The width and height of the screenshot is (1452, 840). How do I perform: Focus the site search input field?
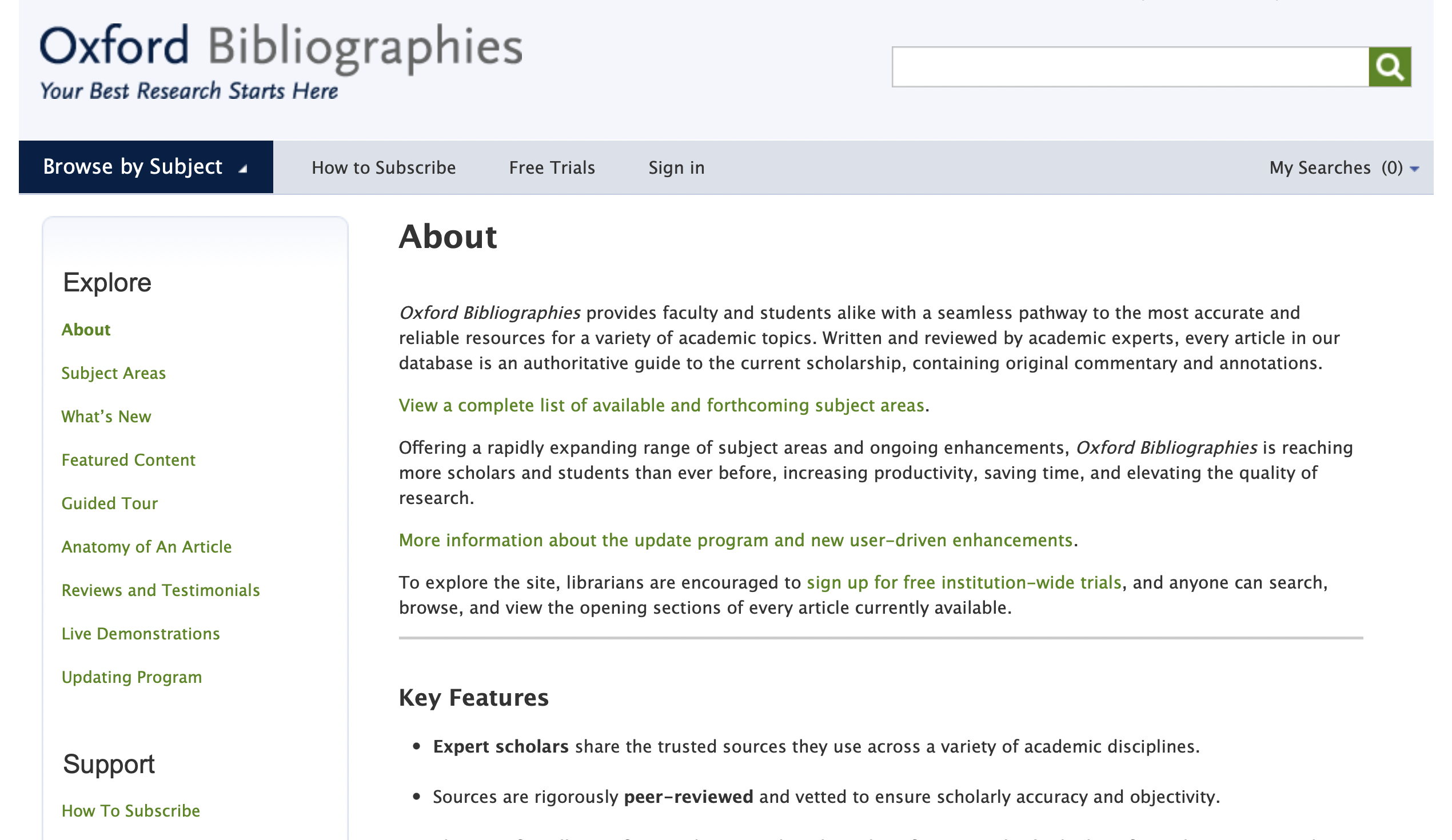click(x=1131, y=67)
